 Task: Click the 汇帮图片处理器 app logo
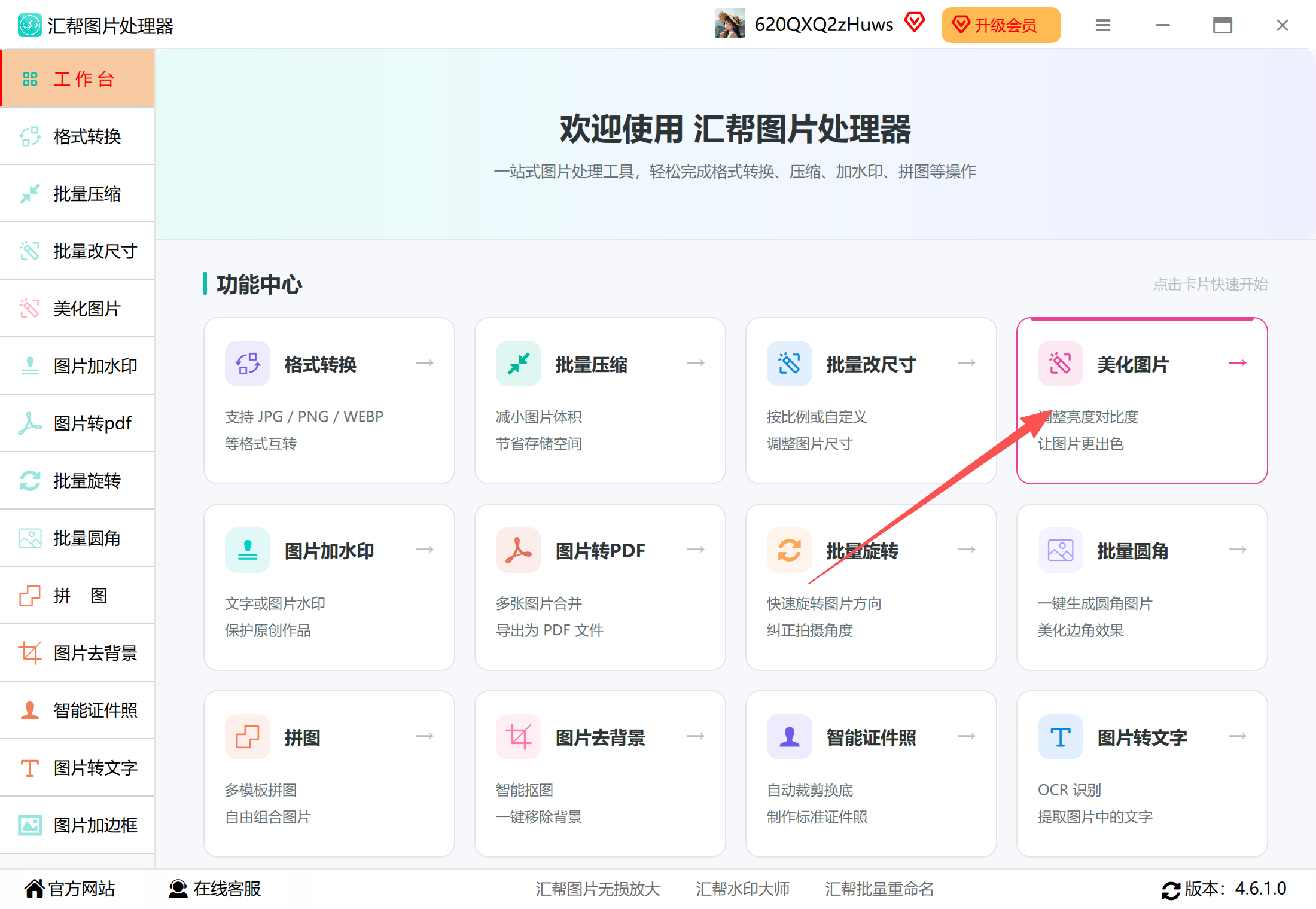tap(29, 25)
